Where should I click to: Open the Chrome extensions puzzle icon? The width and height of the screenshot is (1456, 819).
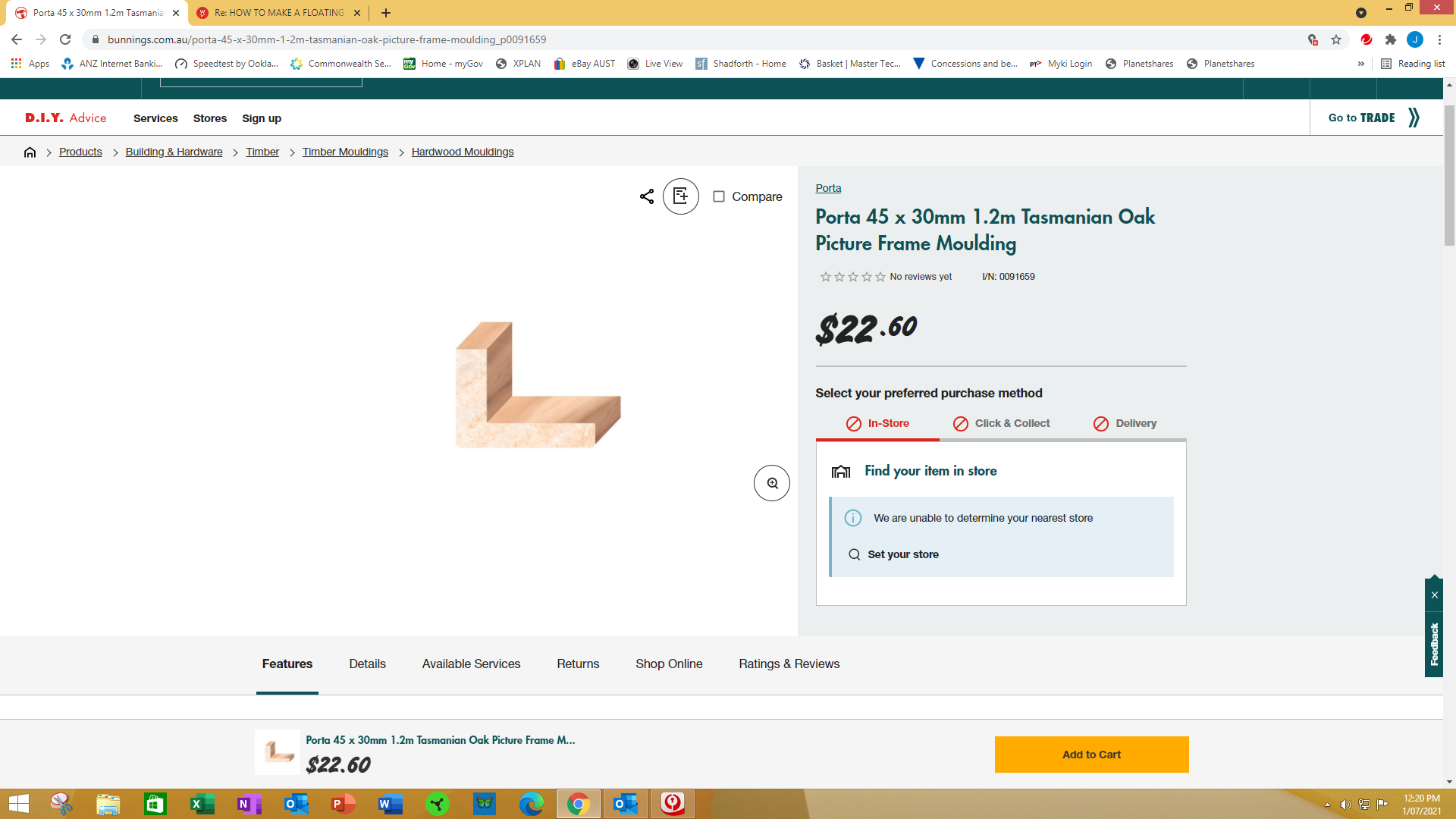pyautogui.click(x=1390, y=39)
